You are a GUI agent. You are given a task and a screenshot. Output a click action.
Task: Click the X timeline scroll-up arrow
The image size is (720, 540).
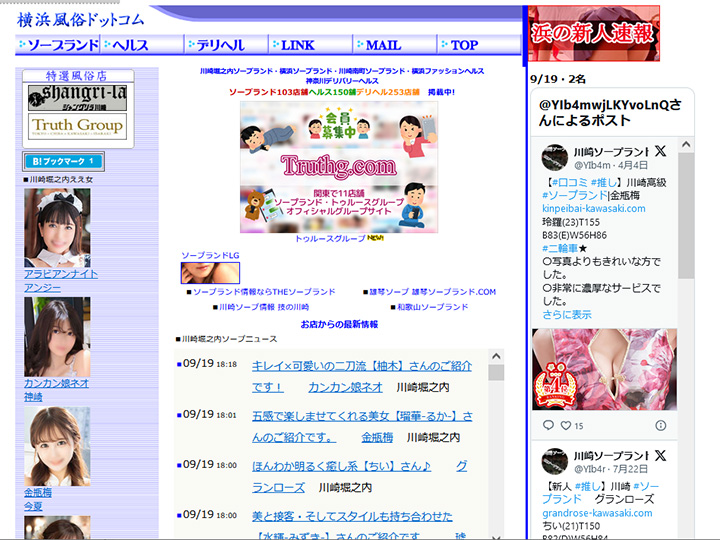686,145
